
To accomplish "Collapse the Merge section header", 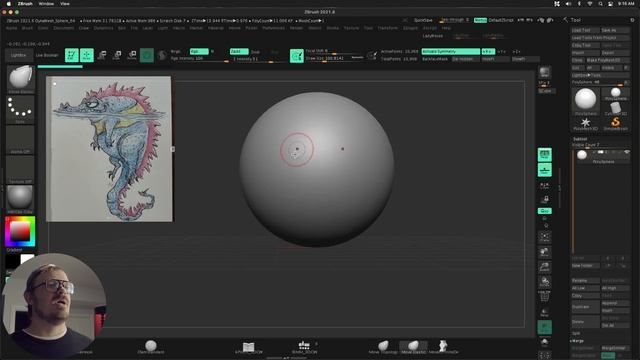I will coord(577,341).
